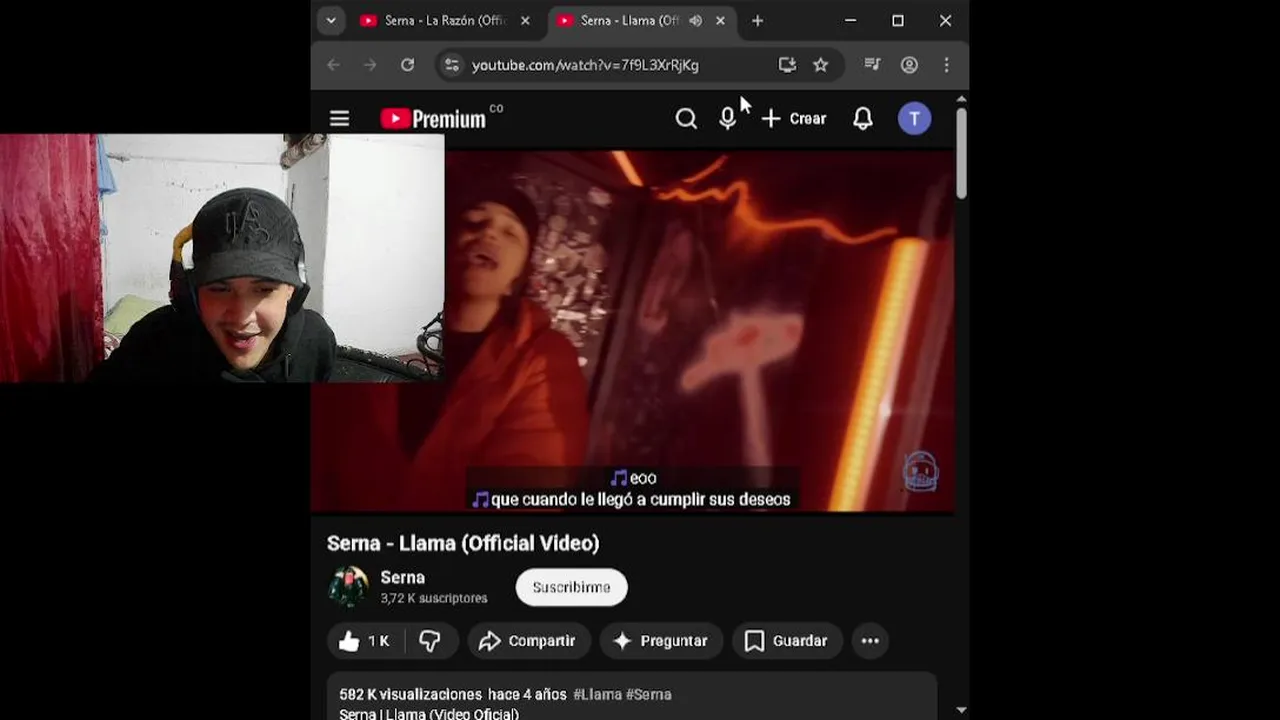Open the #Llama hashtag link
This screenshot has width=1280, height=720.
click(x=597, y=694)
